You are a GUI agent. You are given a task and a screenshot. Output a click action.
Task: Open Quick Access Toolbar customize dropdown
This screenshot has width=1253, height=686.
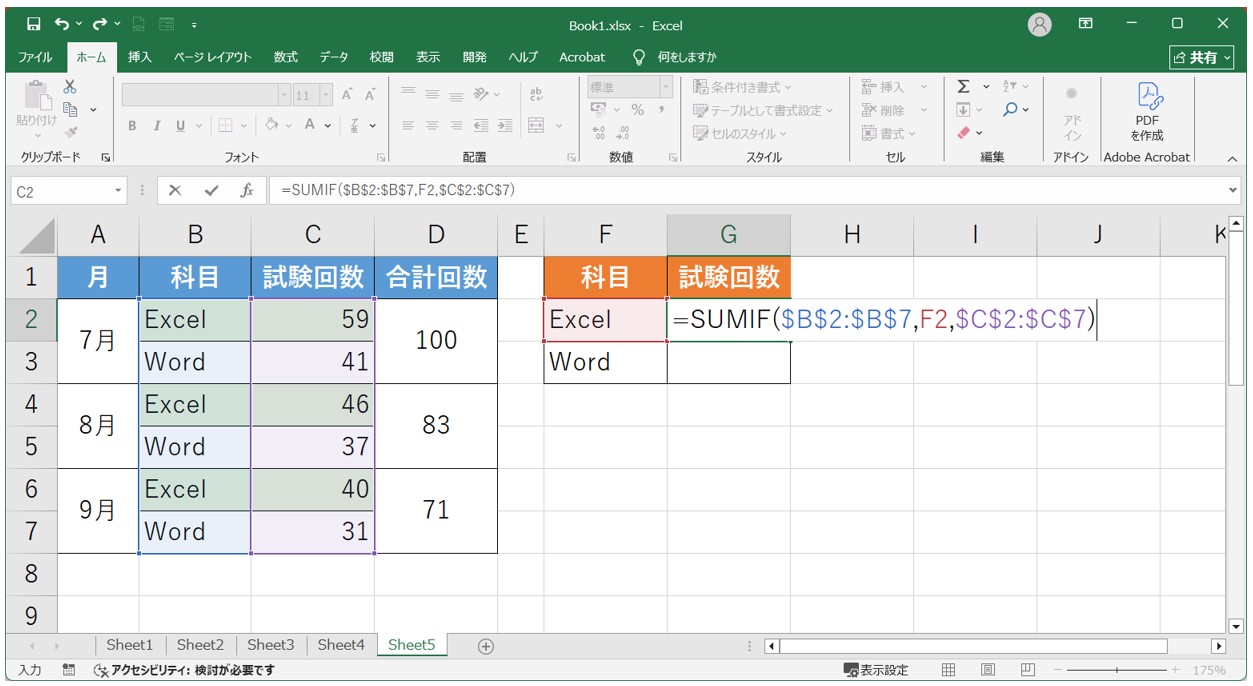193,24
